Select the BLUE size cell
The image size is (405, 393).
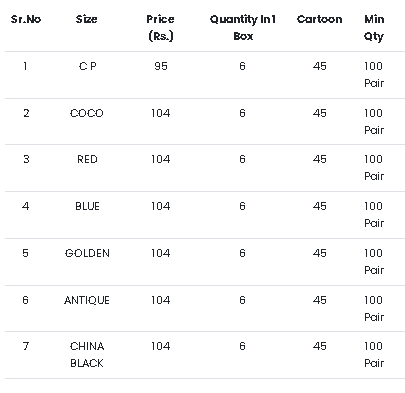click(87, 206)
